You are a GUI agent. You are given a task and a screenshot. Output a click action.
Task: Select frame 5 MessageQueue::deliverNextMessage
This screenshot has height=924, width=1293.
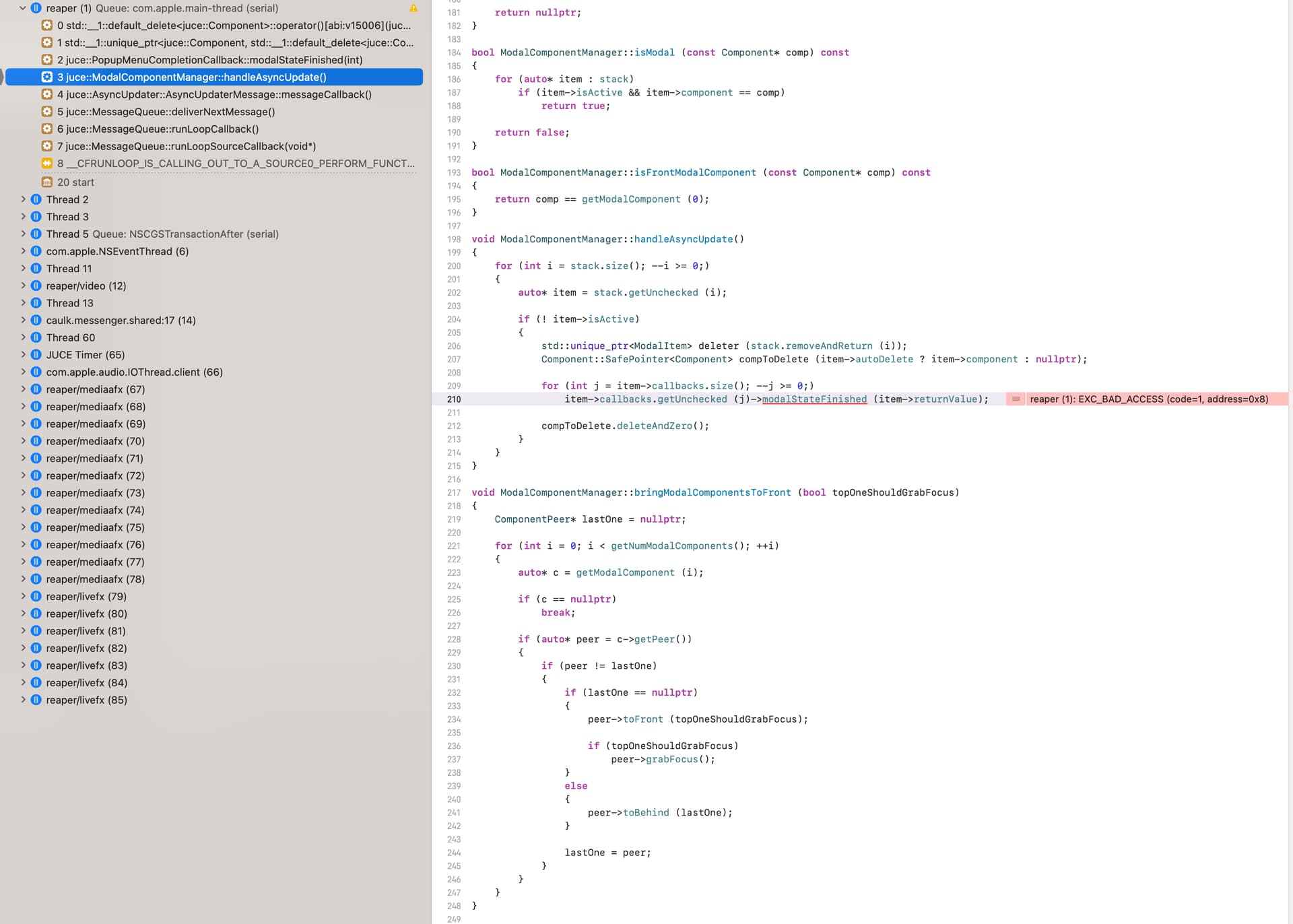166,112
